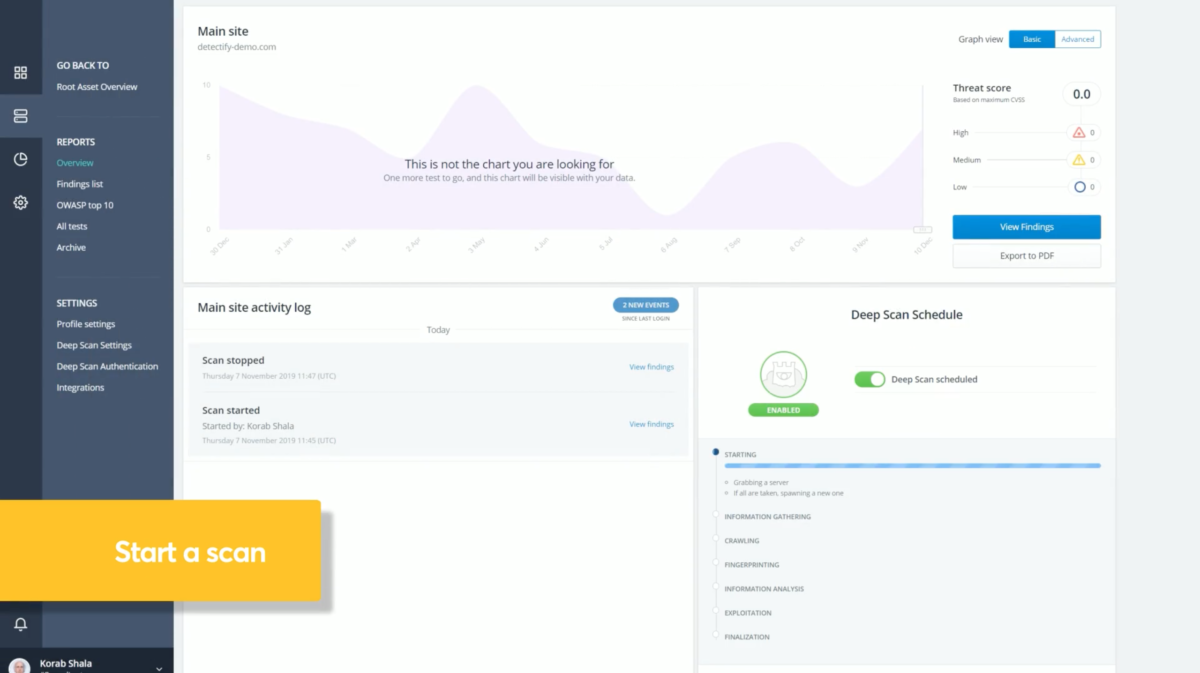Open View findings link for Scan stopped
This screenshot has height=673, width=1200.
651,367
